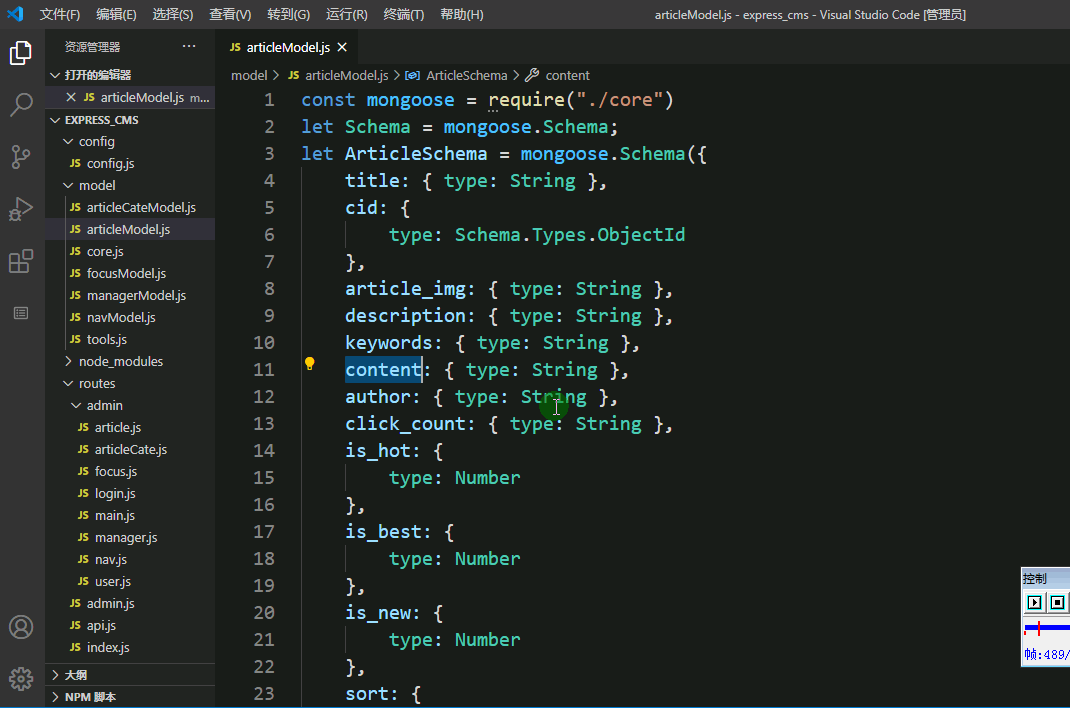Click the ArticleSchema breadcrumb segment
Screen dimensions: 1070x708
(x=457, y=75)
